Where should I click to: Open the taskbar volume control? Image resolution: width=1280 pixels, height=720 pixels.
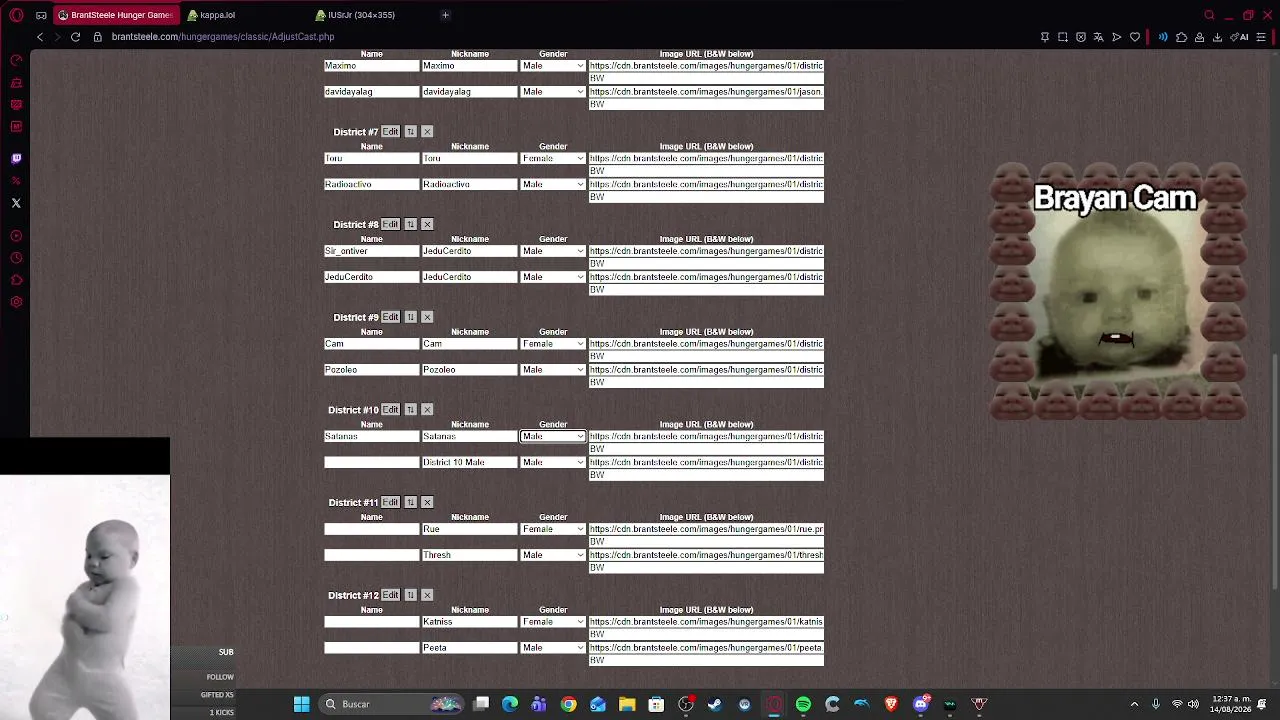1193,704
